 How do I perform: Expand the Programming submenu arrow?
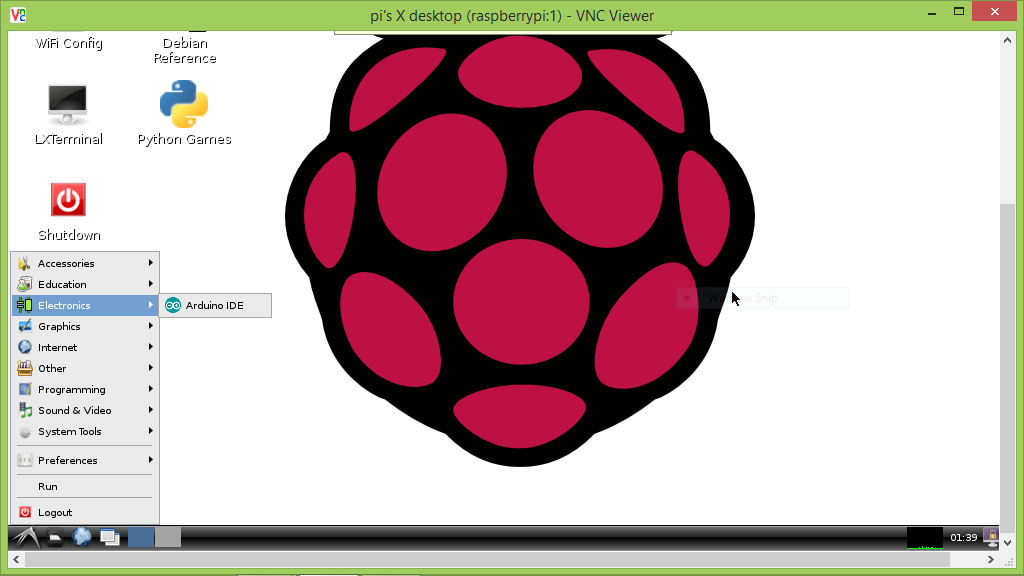pos(151,389)
